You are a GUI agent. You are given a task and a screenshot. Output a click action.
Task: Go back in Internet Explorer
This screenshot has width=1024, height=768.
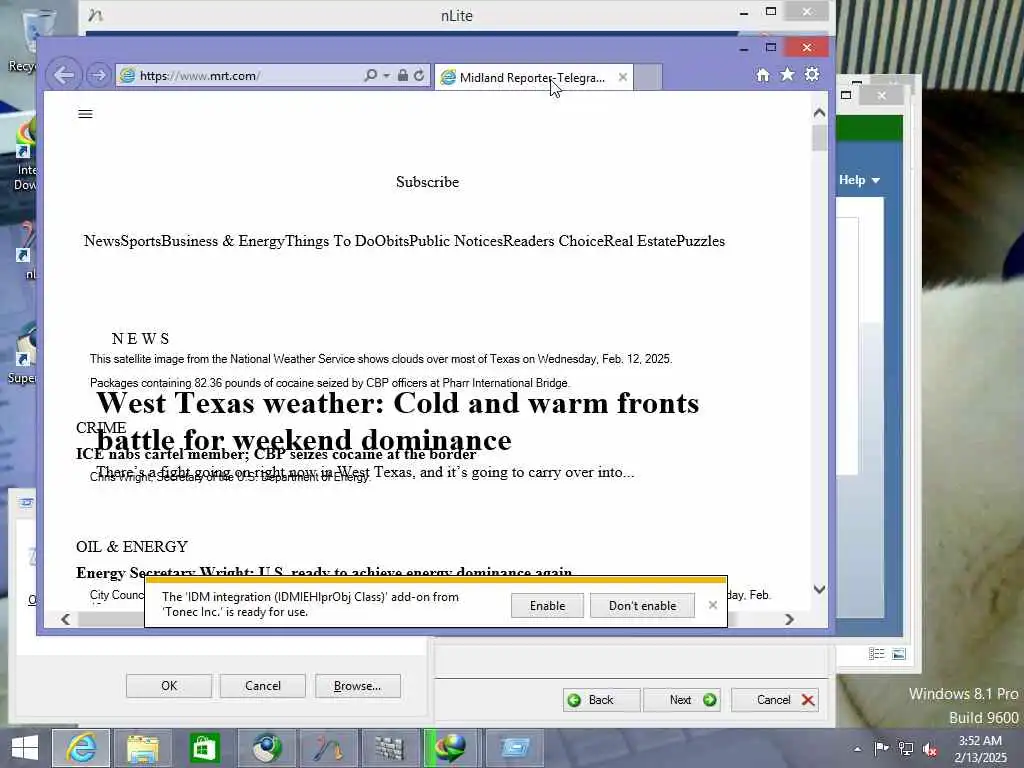(x=64, y=75)
